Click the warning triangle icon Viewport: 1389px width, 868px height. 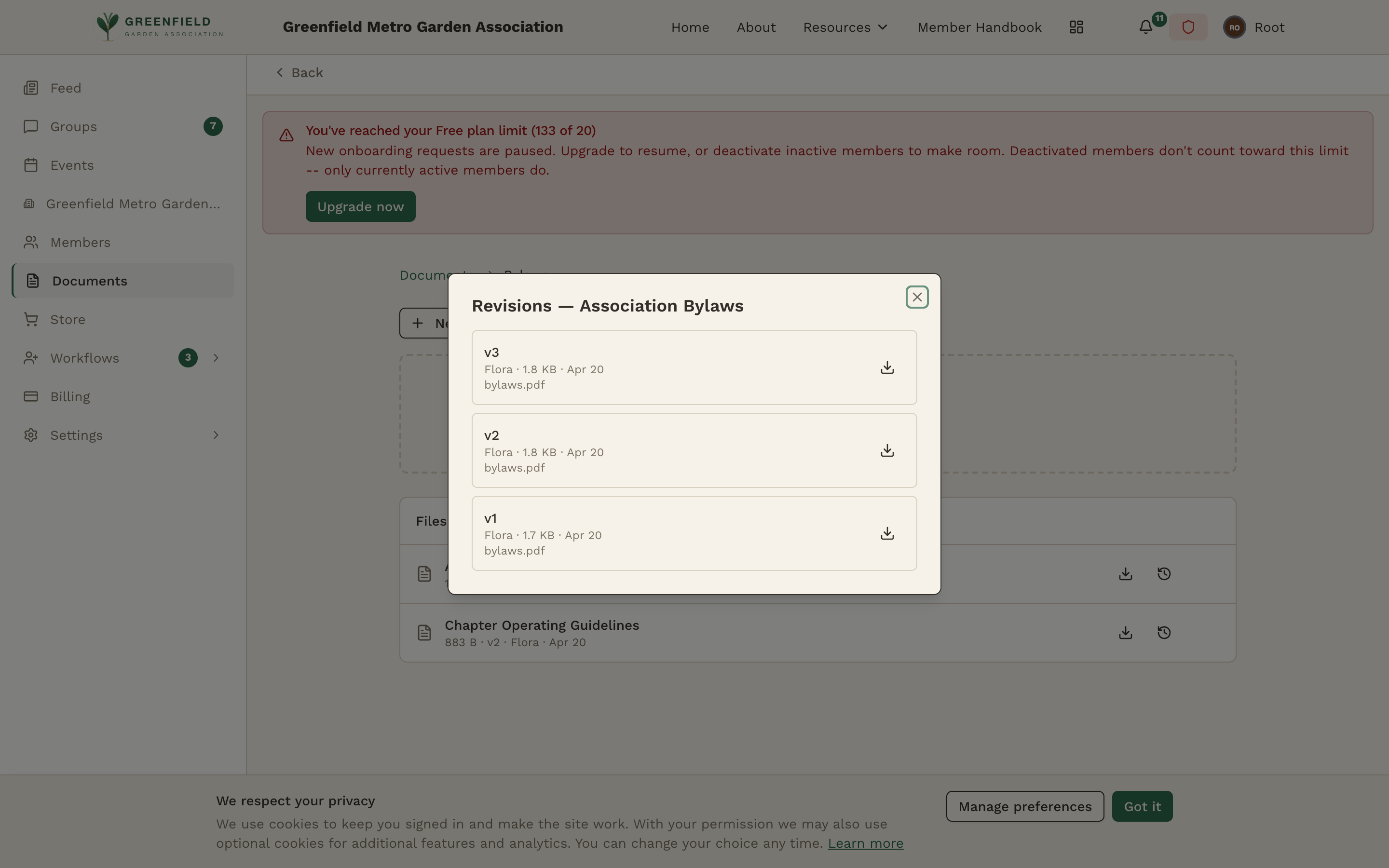coord(286,135)
